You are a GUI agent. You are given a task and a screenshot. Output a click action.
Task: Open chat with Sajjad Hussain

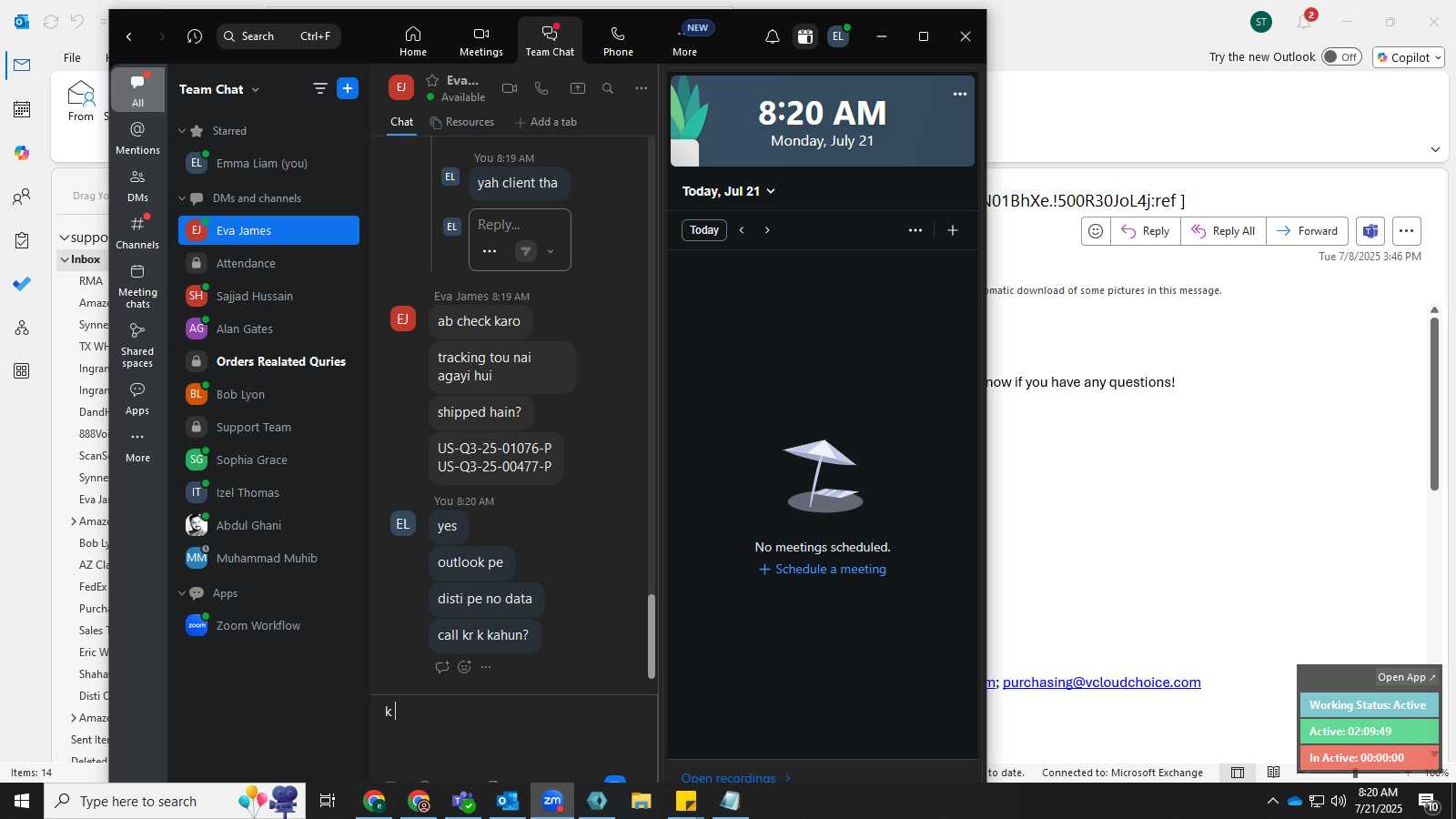[x=269, y=296]
